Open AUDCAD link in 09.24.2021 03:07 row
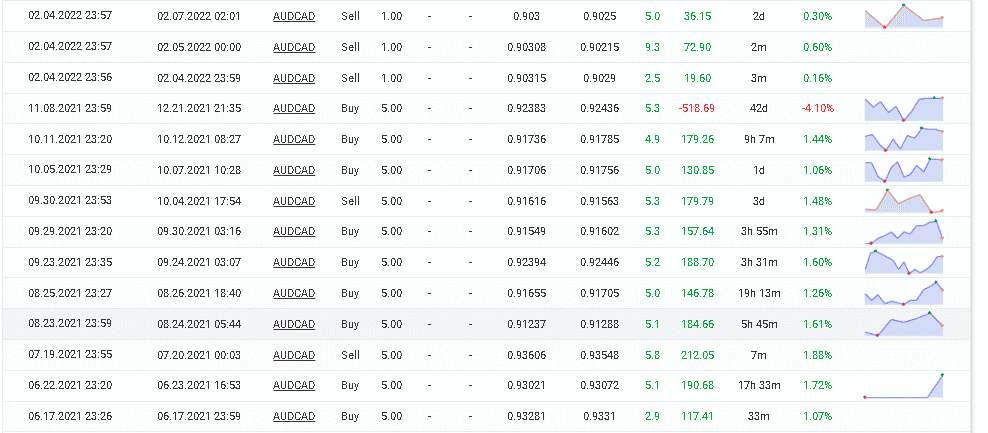The image size is (988, 433). (x=294, y=262)
